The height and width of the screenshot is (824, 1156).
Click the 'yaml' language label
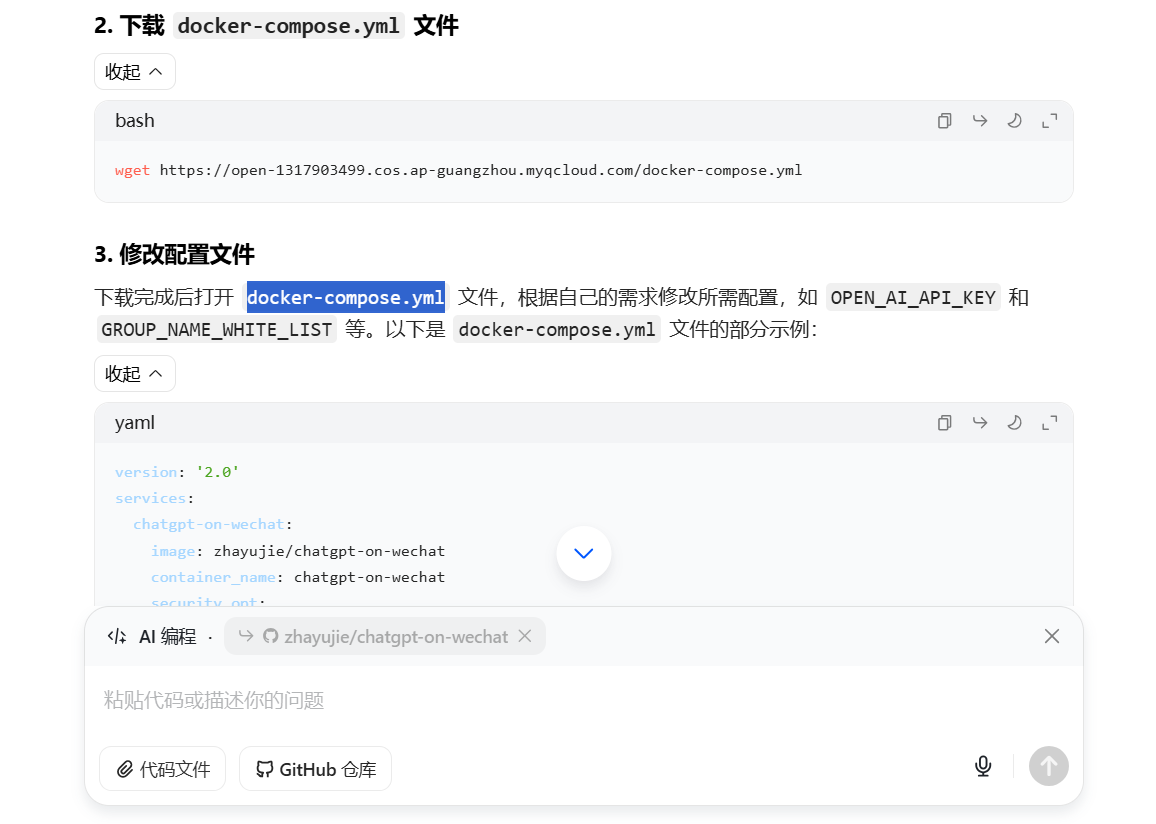135,423
